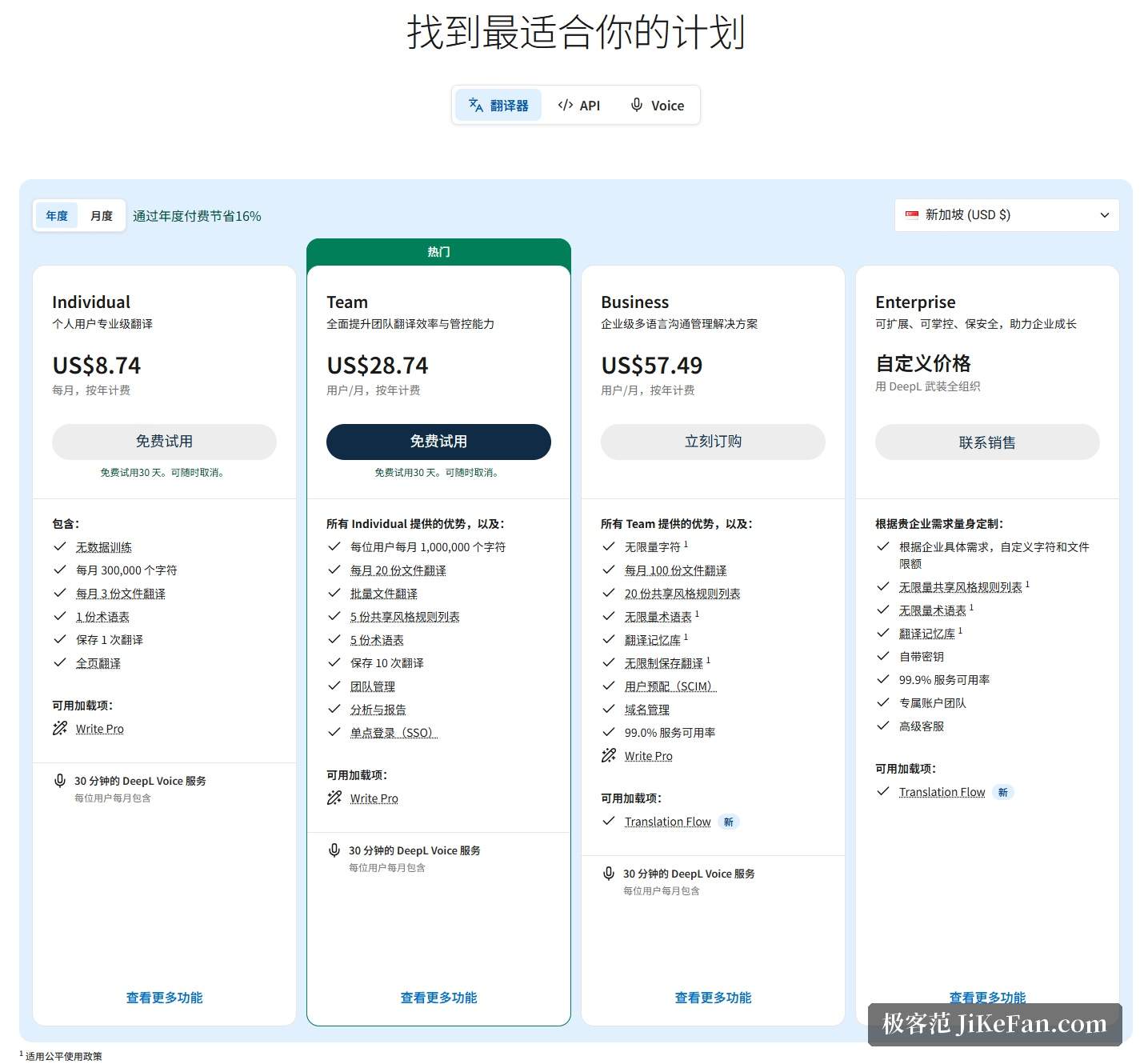Click 团队管理 feature link

click(373, 686)
